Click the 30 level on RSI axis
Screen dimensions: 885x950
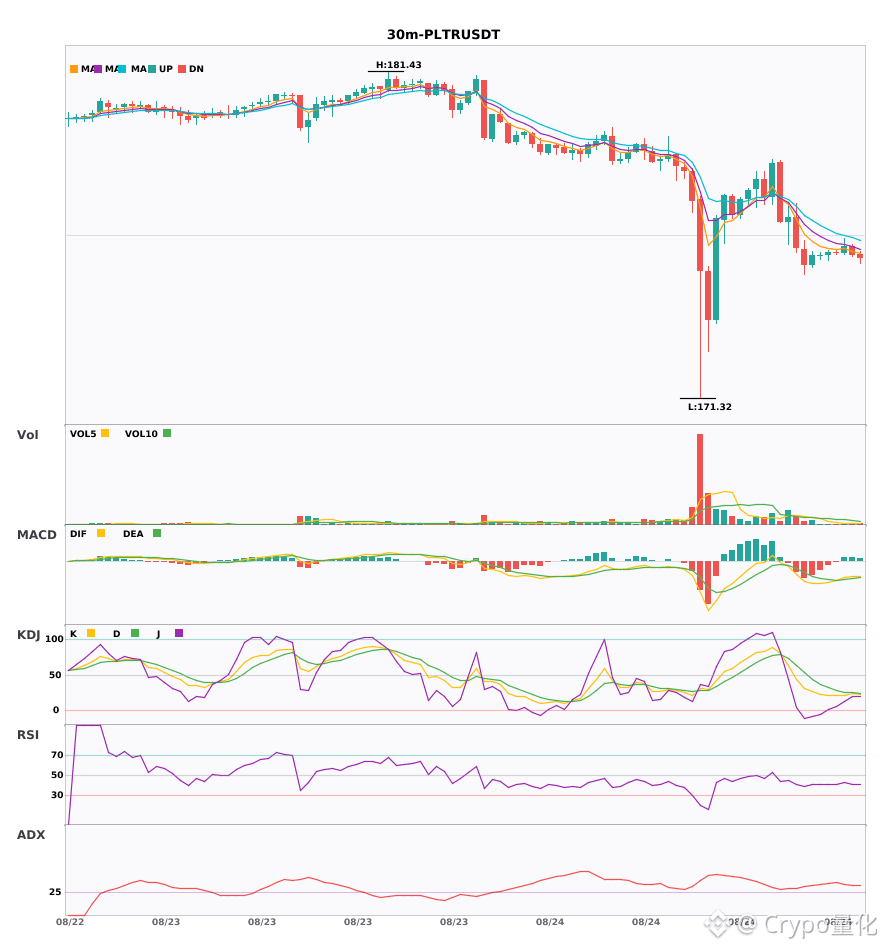click(x=58, y=795)
